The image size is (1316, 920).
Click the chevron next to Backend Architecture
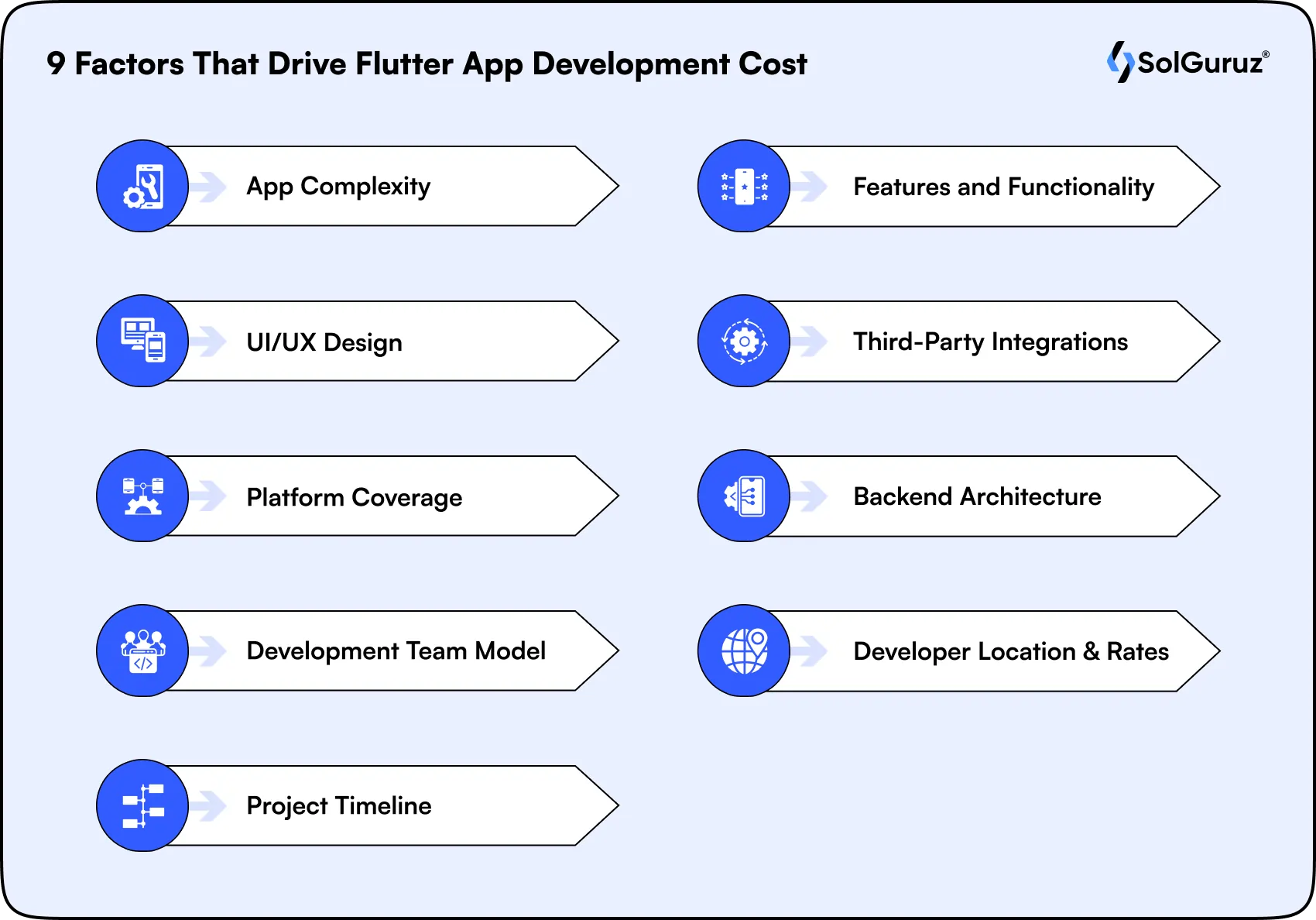tap(810, 496)
